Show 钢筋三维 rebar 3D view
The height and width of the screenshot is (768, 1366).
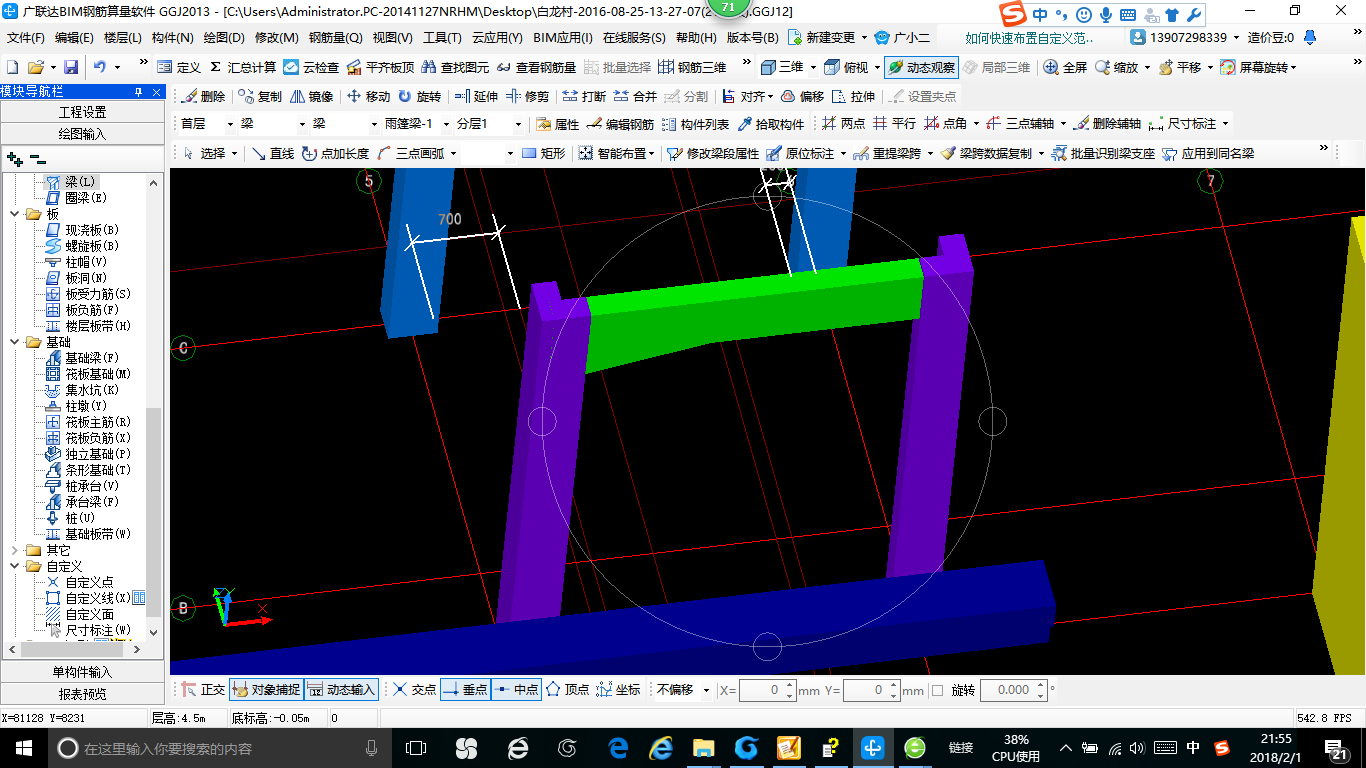[692, 67]
